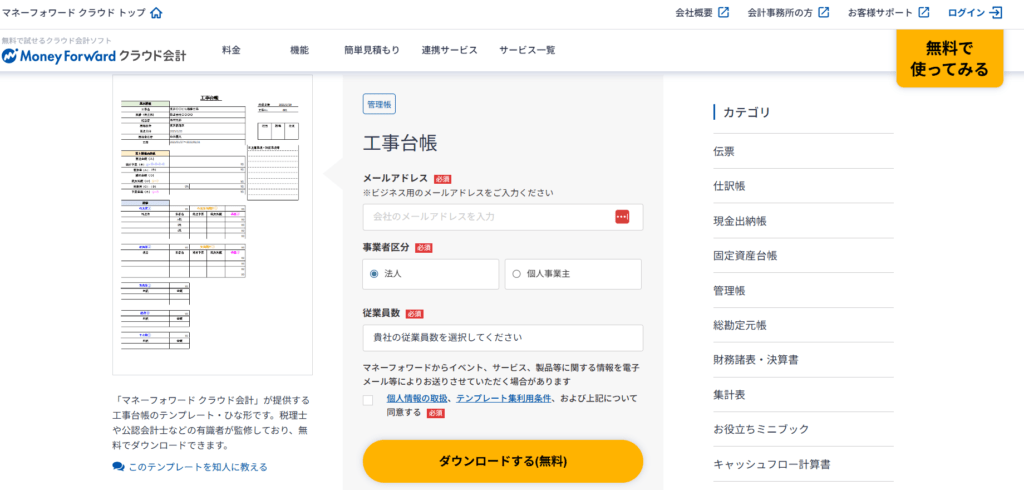1024x490 pixels.
Task: Click the メールアドレス input field
Action: tap(488, 217)
